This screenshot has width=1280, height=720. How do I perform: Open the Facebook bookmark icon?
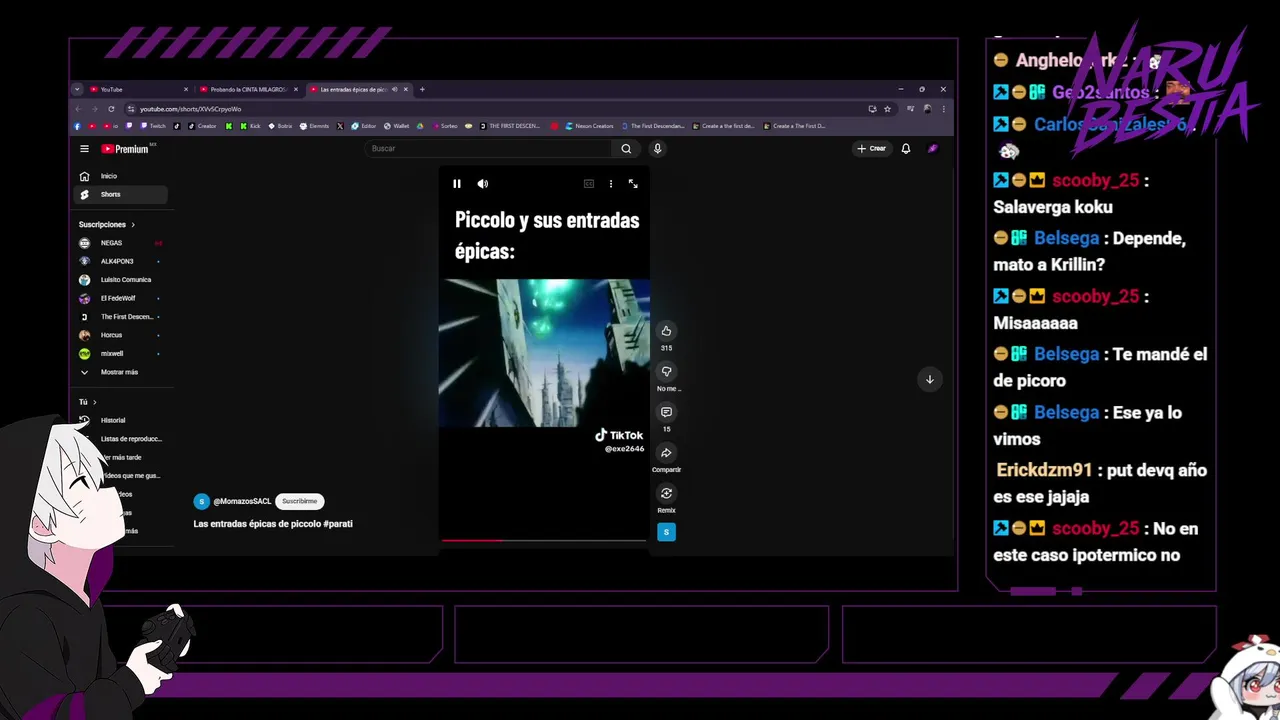point(78,126)
